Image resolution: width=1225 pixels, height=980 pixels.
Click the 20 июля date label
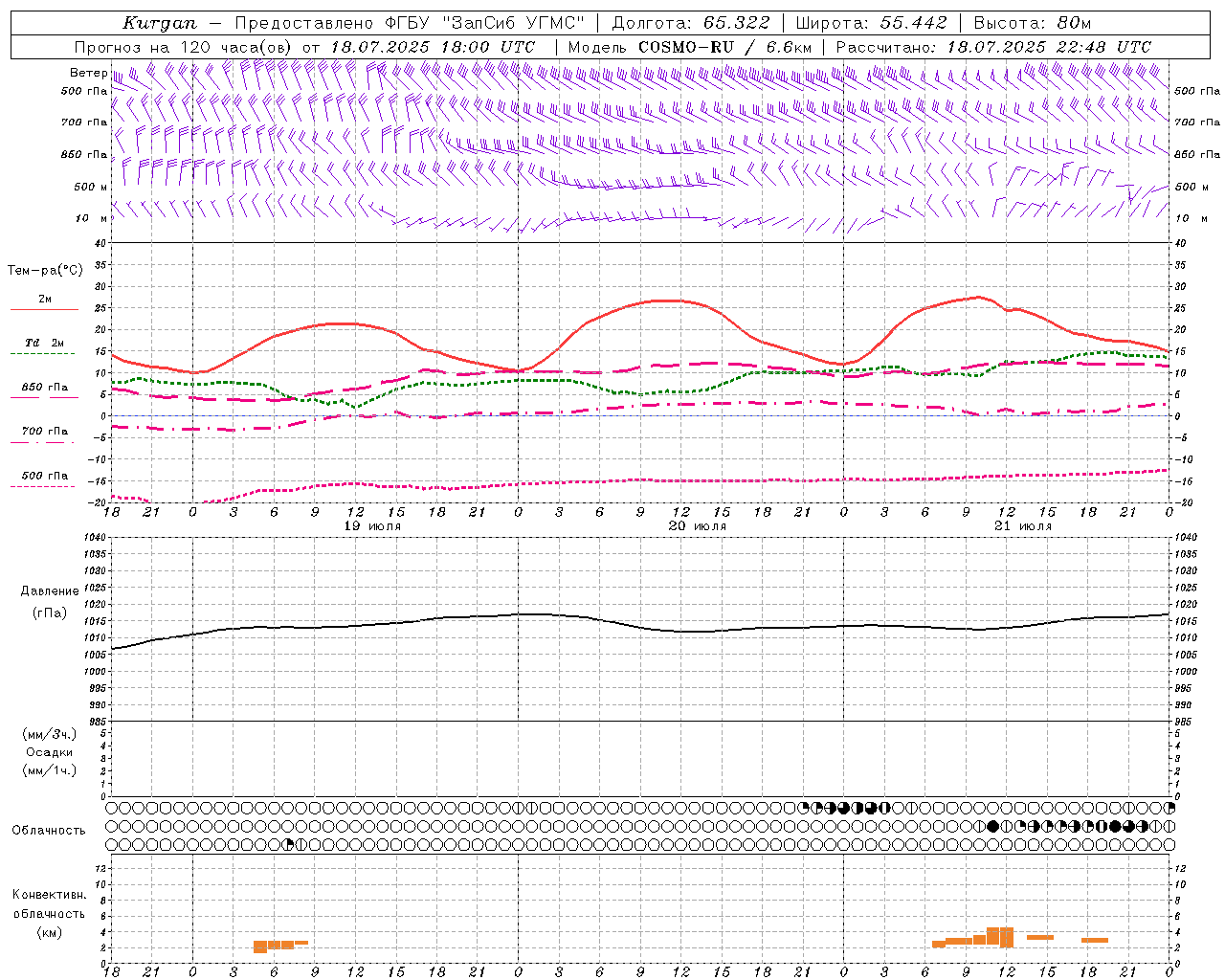[x=698, y=526]
